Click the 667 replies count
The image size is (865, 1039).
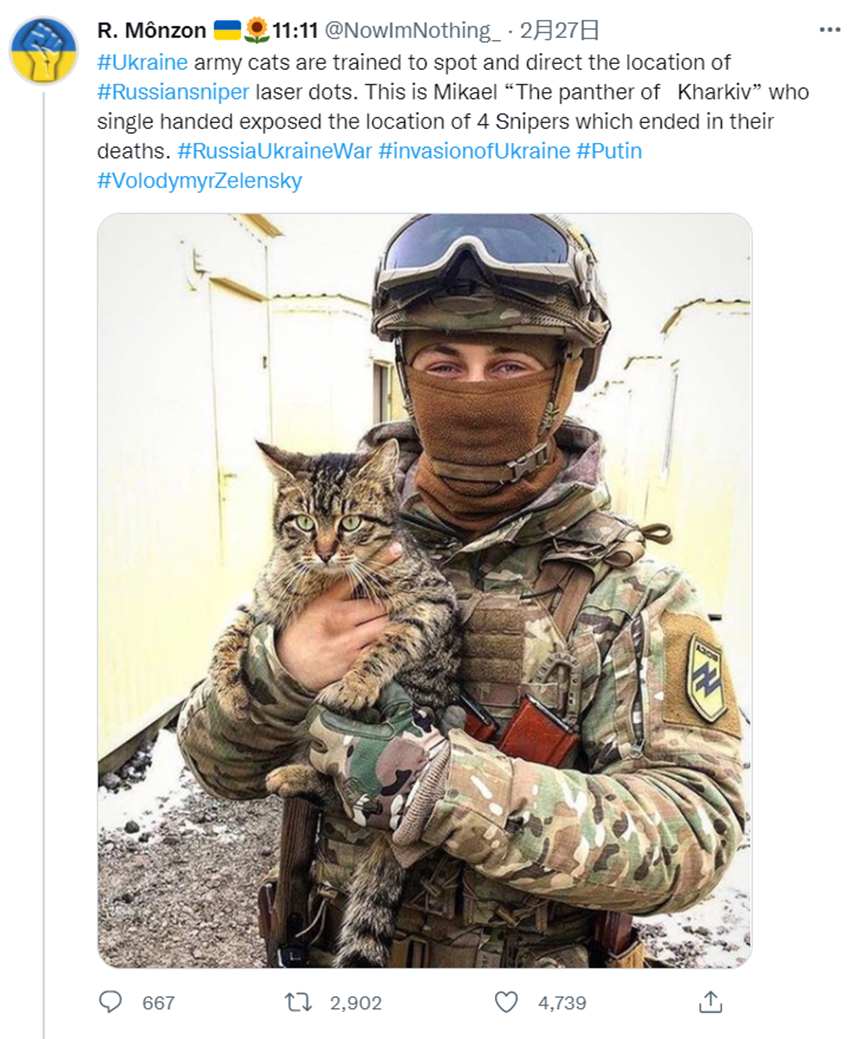pos(158,1003)
